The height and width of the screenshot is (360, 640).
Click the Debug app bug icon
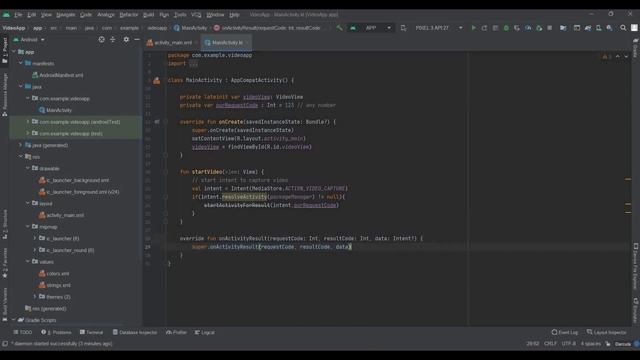coord(506,28)
